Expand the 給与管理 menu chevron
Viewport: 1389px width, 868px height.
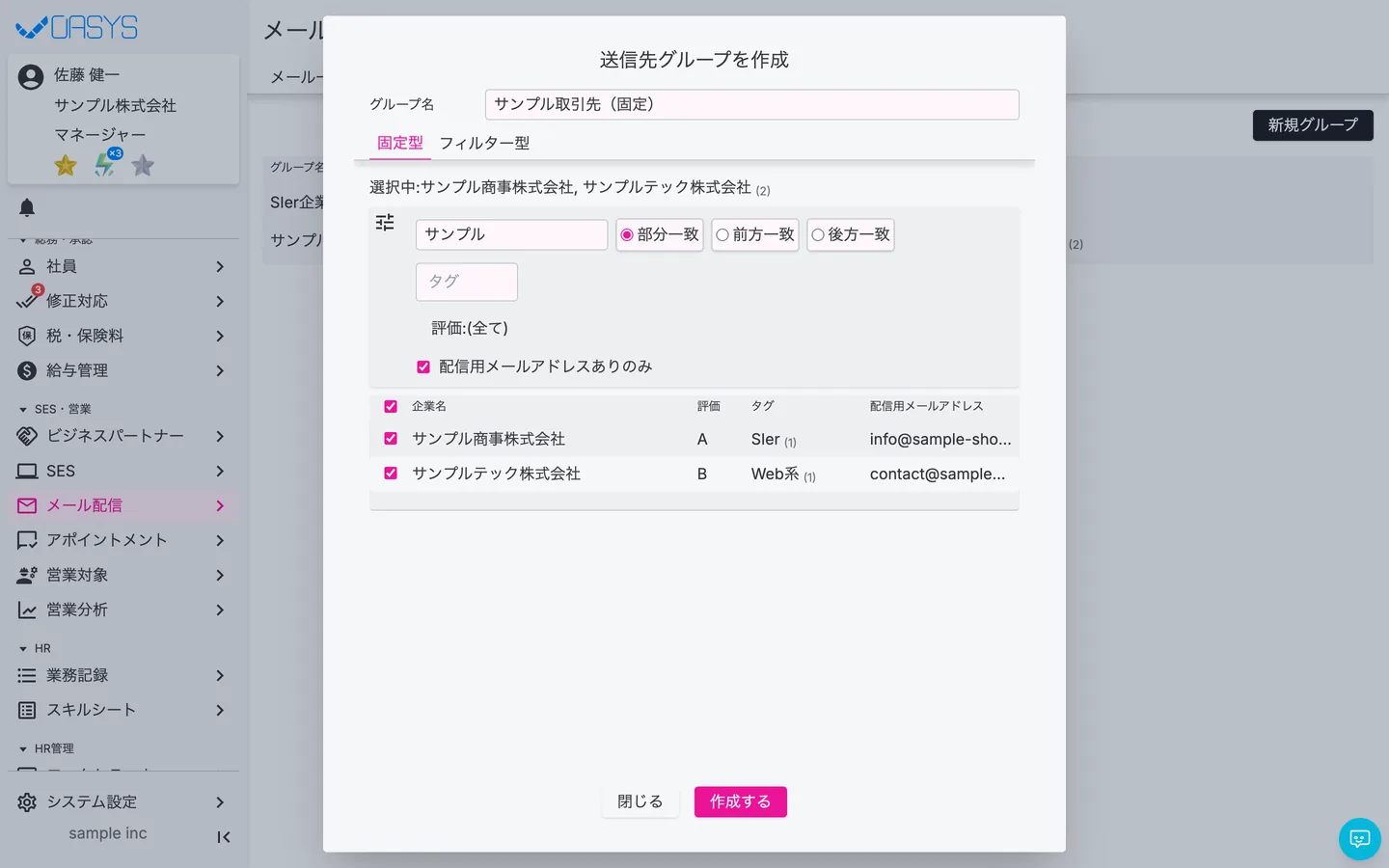pyautogui.click(x=220, y=370)
